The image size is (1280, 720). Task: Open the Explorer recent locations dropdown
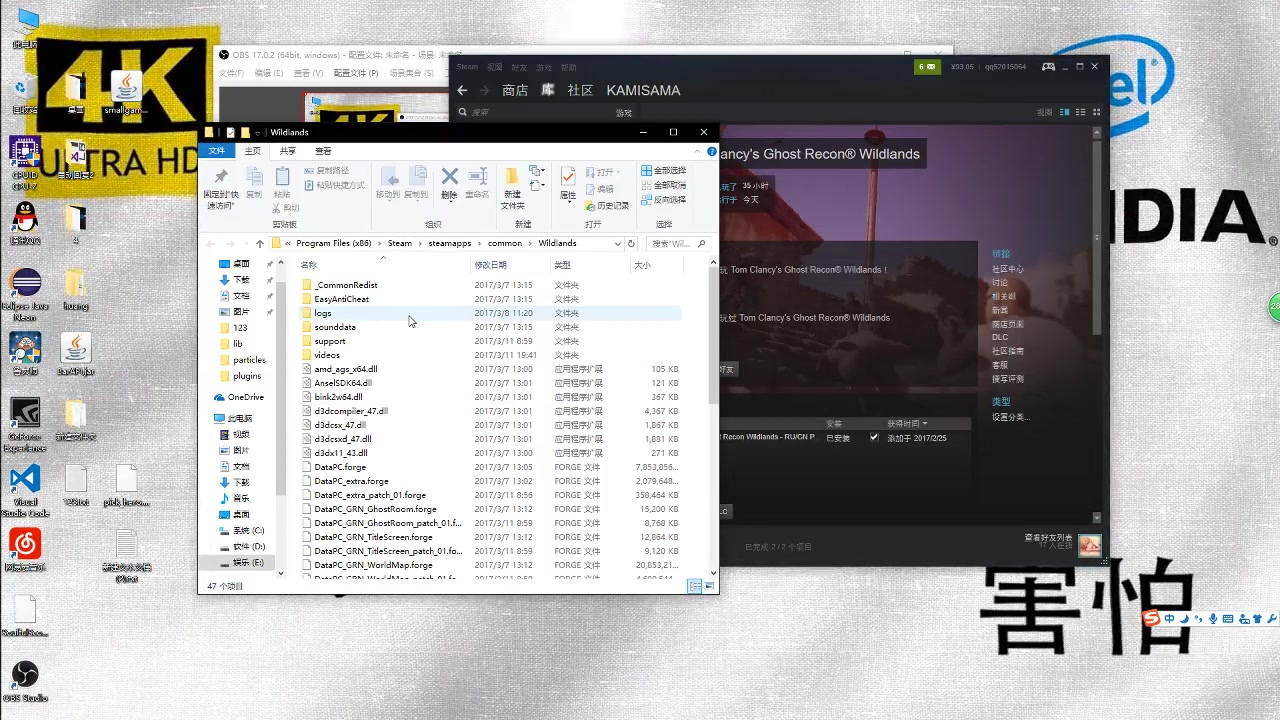coord(246,243)
